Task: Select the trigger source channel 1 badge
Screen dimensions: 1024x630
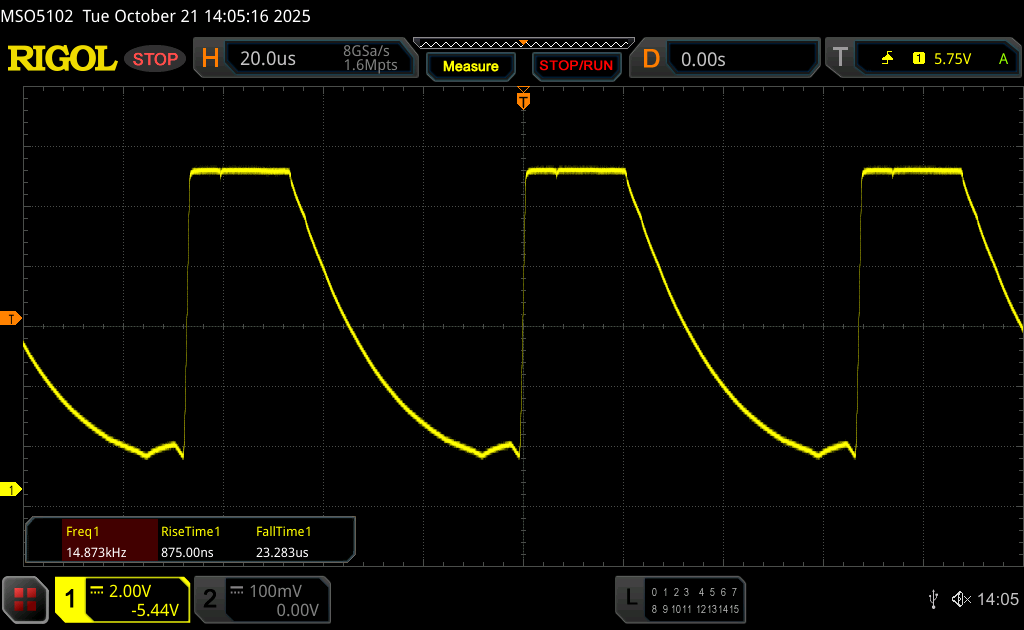Action: coord(918,59)
